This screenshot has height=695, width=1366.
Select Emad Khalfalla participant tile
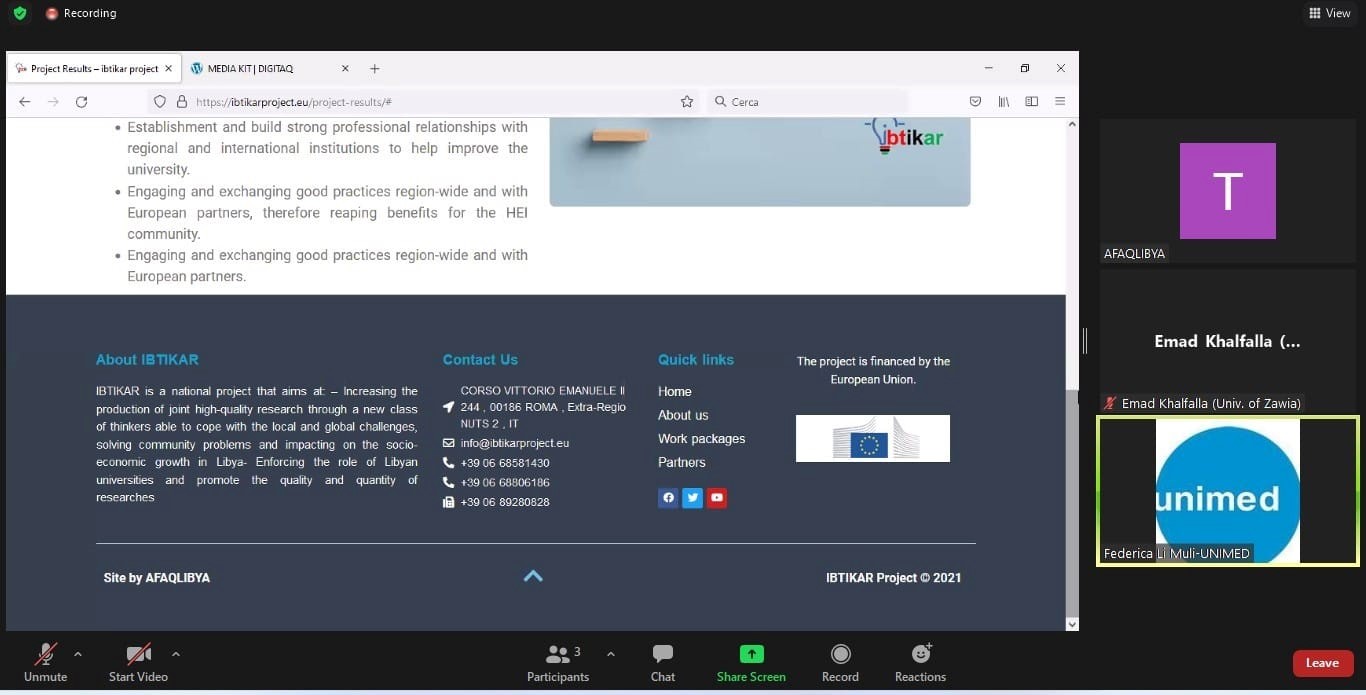(x=1227, y=341)
